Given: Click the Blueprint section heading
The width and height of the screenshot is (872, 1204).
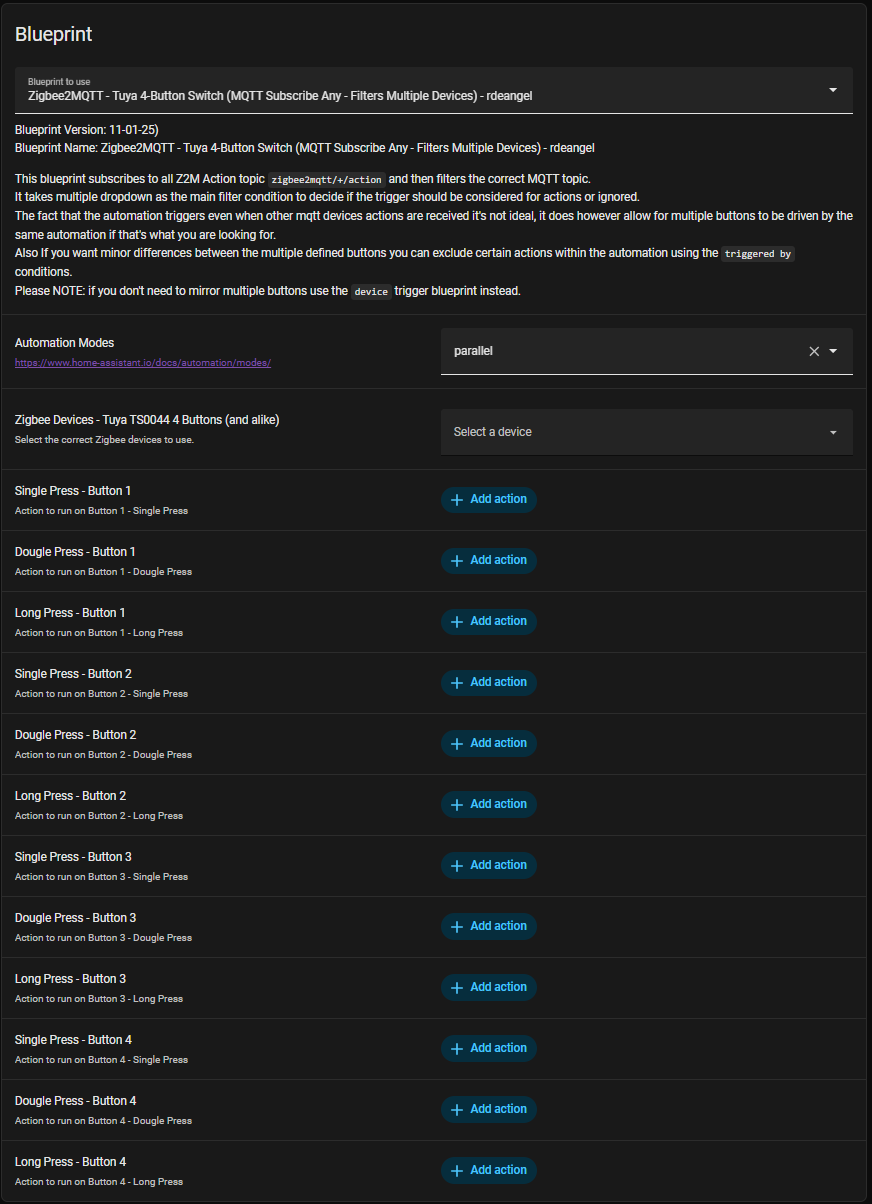Looking at the screenshot, I should 54,34.
